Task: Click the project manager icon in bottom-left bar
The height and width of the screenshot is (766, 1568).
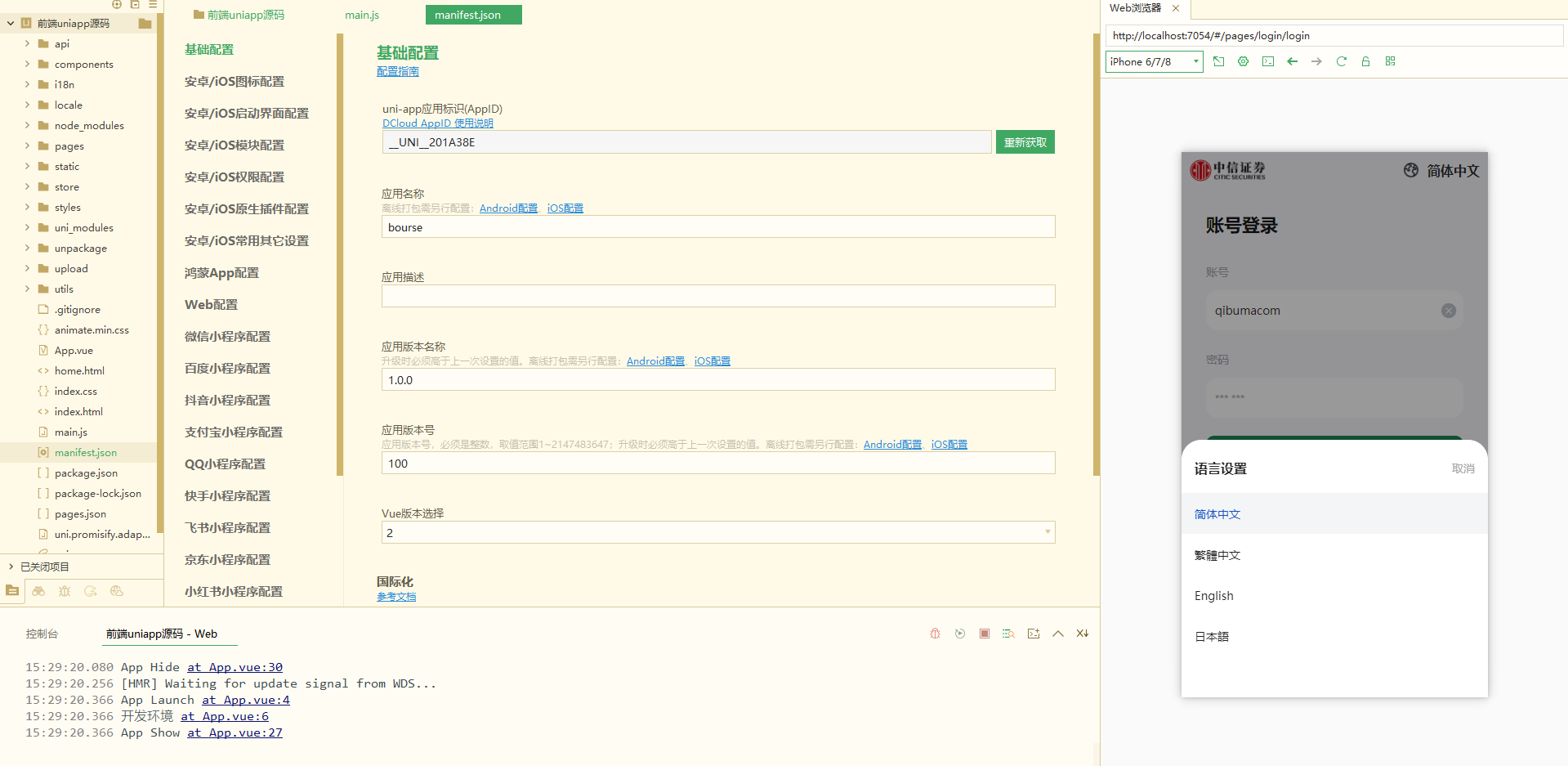Action: click(12, 590)
